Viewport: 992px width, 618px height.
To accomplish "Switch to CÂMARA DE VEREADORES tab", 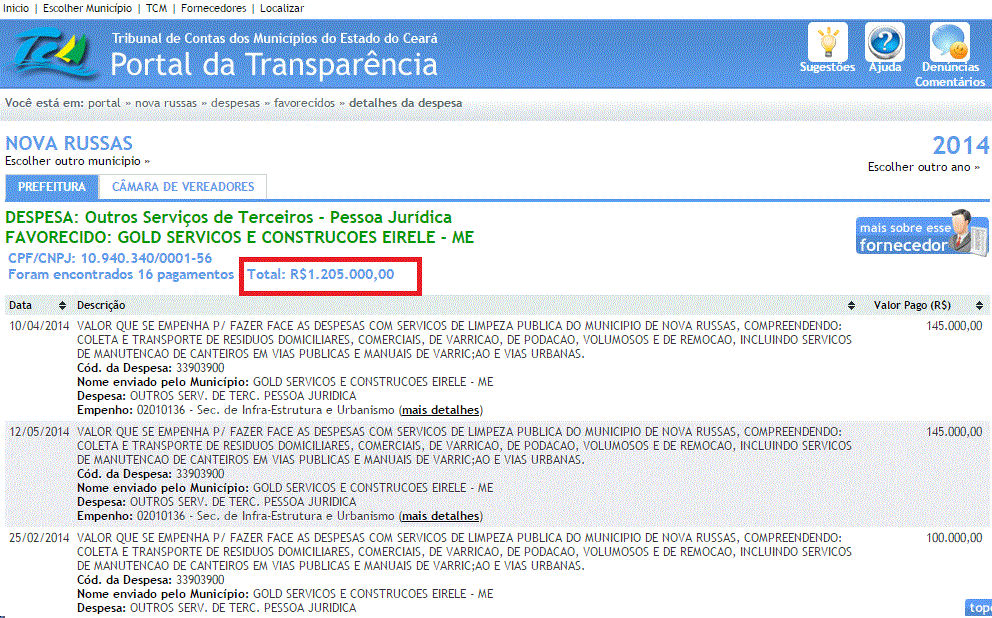I will tap(183, 187).
